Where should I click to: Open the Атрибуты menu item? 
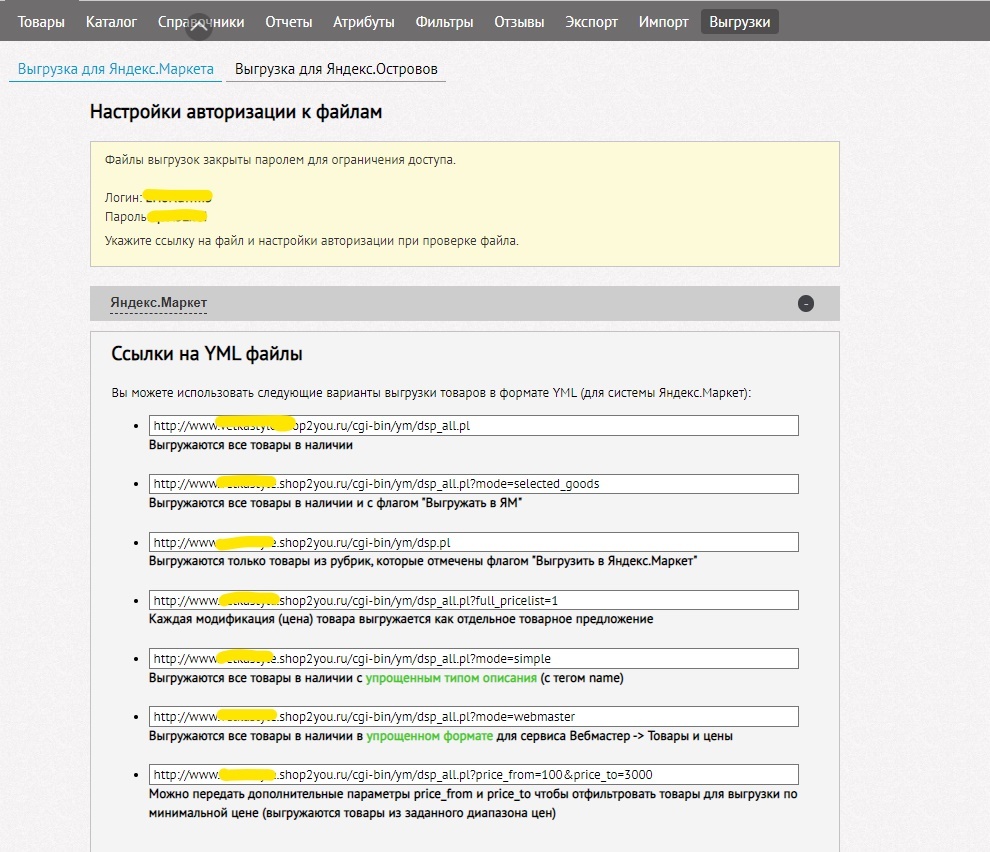tap(364, 22)
